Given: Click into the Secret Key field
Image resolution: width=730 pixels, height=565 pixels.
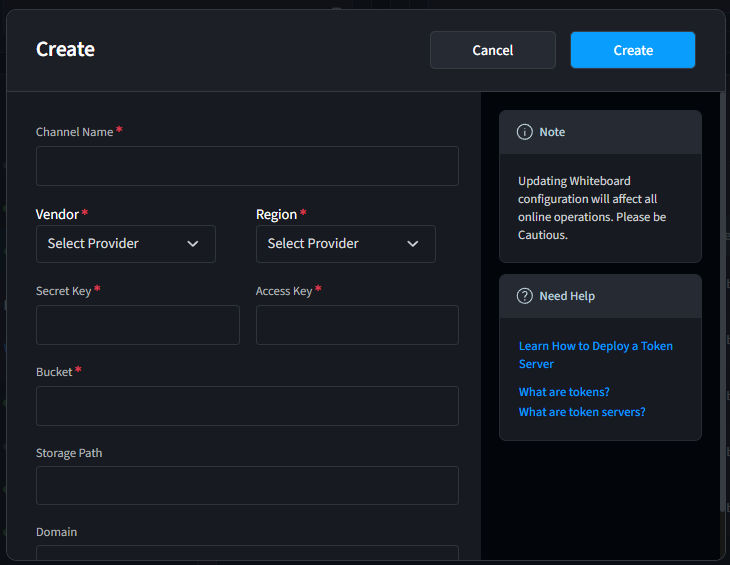Looking at the screenshot, I should coord(138,325).
